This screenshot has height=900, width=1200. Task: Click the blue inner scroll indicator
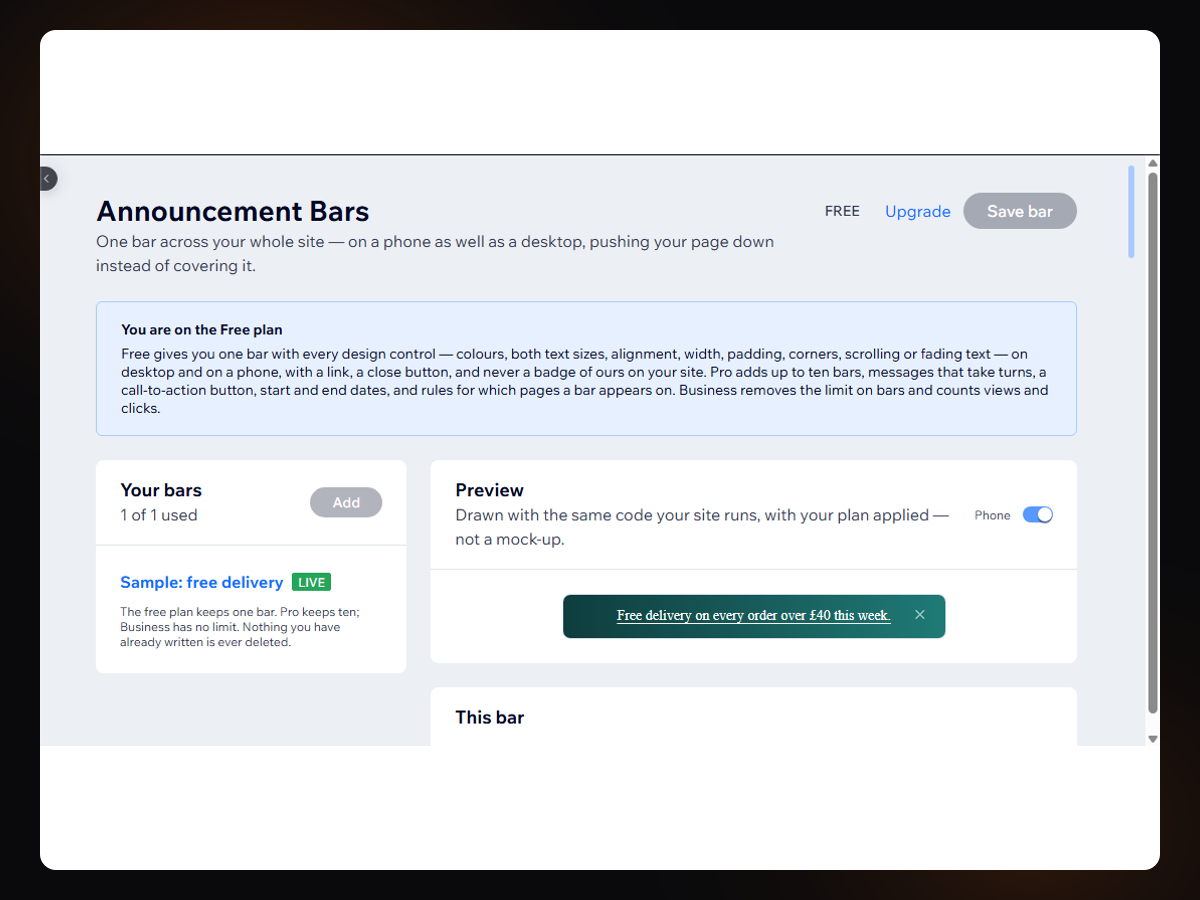tap(1131, 212)
